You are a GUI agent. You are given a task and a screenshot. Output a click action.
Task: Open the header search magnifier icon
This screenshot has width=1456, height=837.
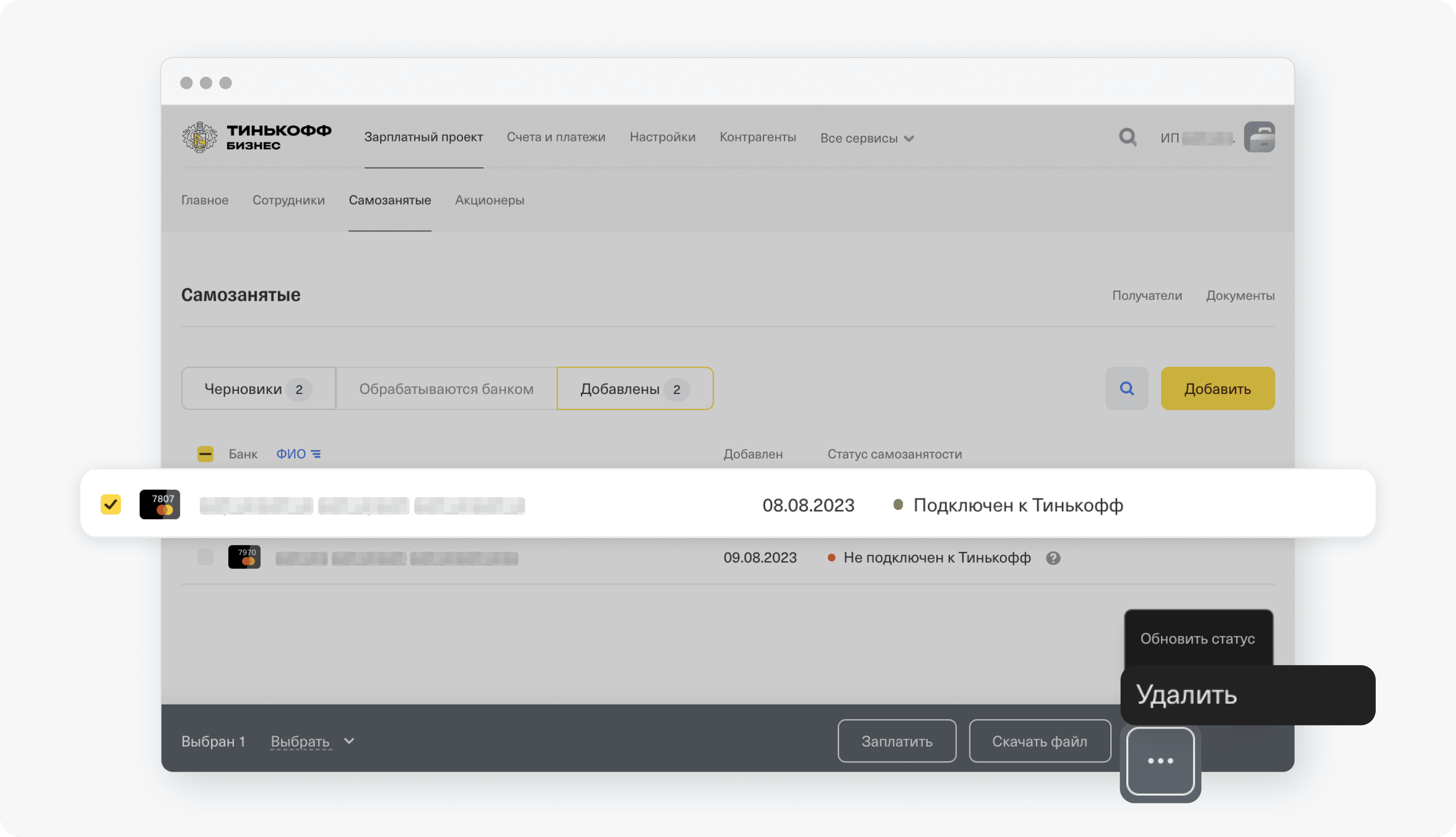tap(1127, 137)
